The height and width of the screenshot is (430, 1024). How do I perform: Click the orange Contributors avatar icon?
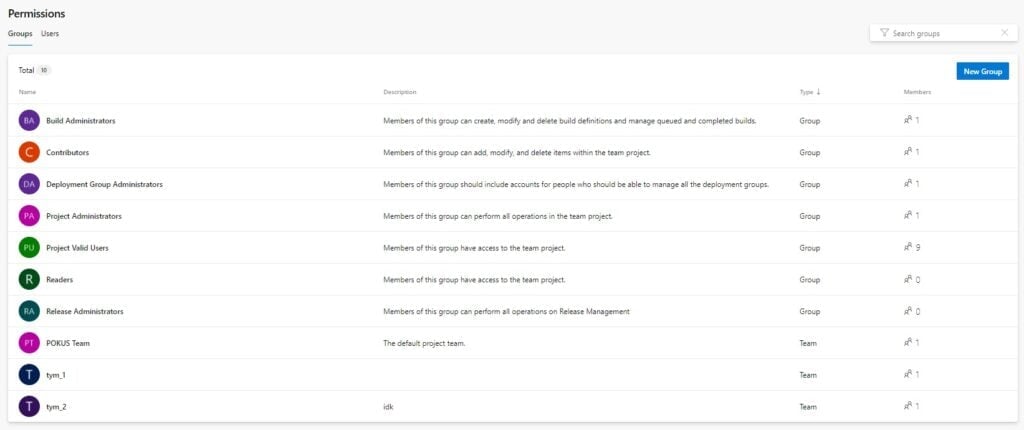click(x=29, y=152)
